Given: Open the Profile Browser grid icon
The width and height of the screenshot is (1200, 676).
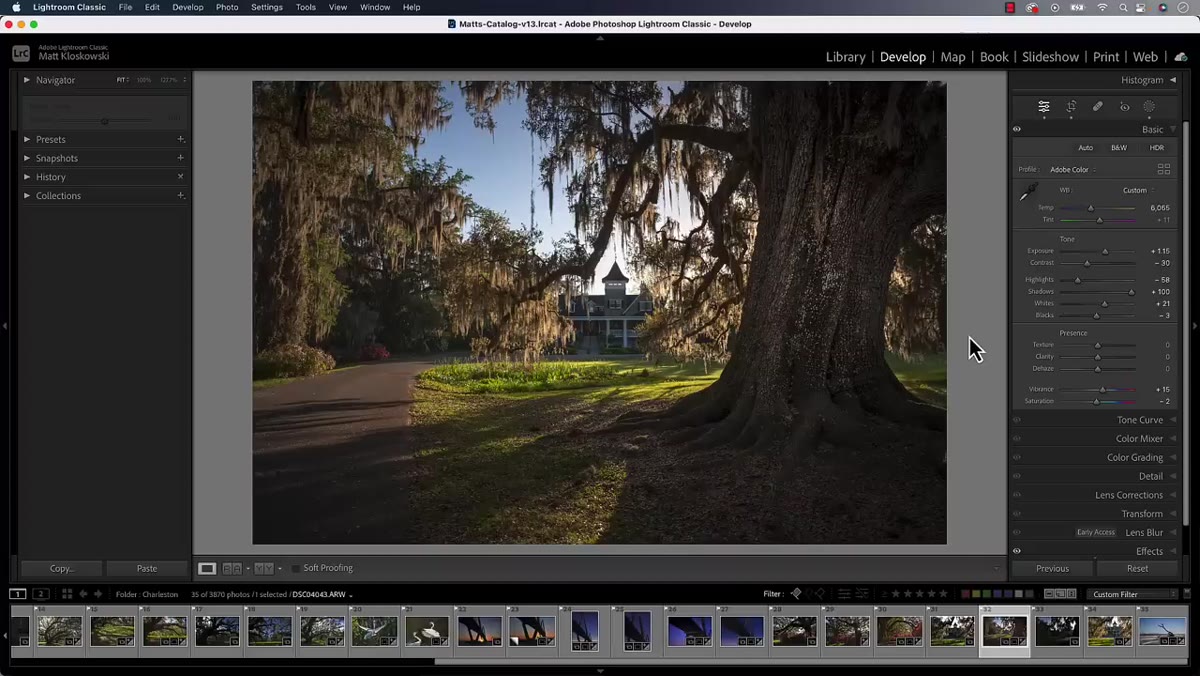Looking at the screenshot, I should (1163, 169).
